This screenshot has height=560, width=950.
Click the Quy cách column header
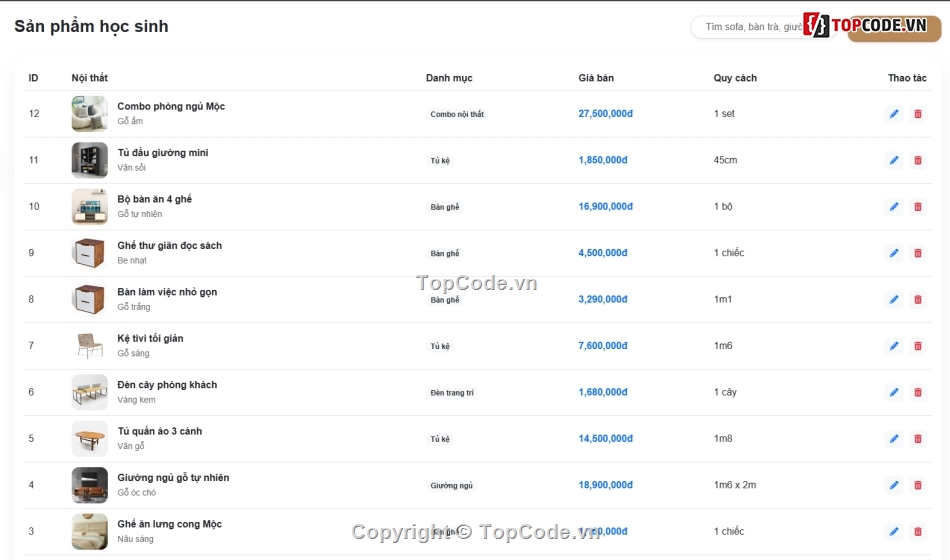pos(735,78)
